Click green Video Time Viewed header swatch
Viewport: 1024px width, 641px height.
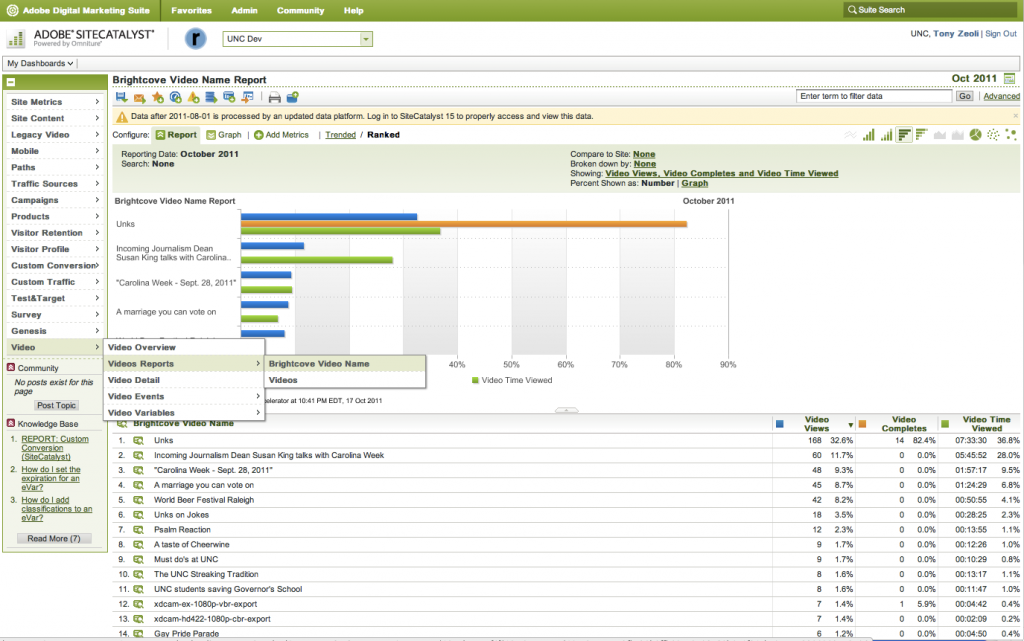coord(945,424)
